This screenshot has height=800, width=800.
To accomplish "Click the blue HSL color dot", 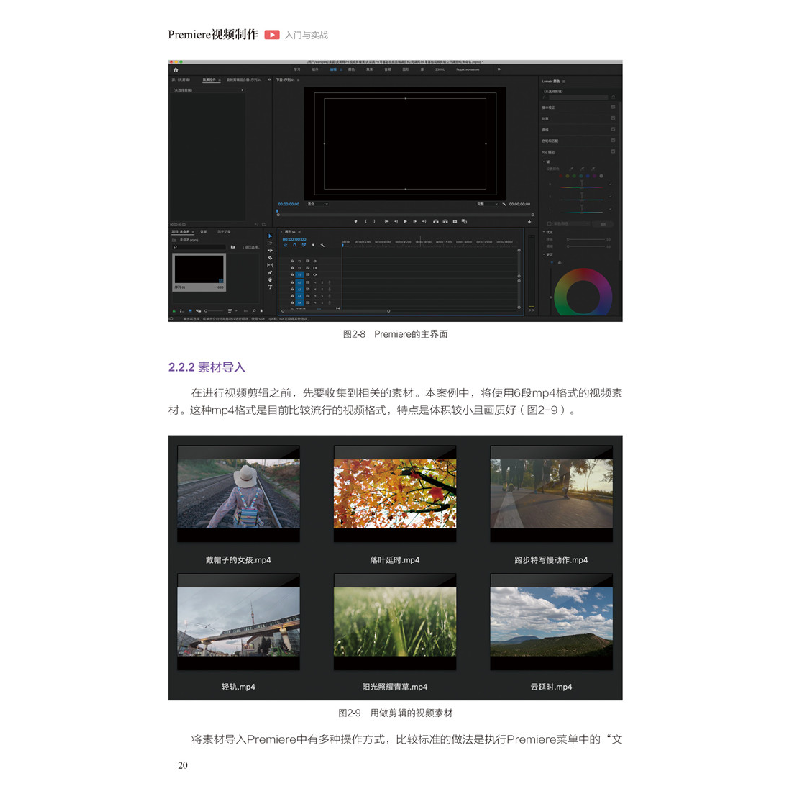I will pos(588,176).
